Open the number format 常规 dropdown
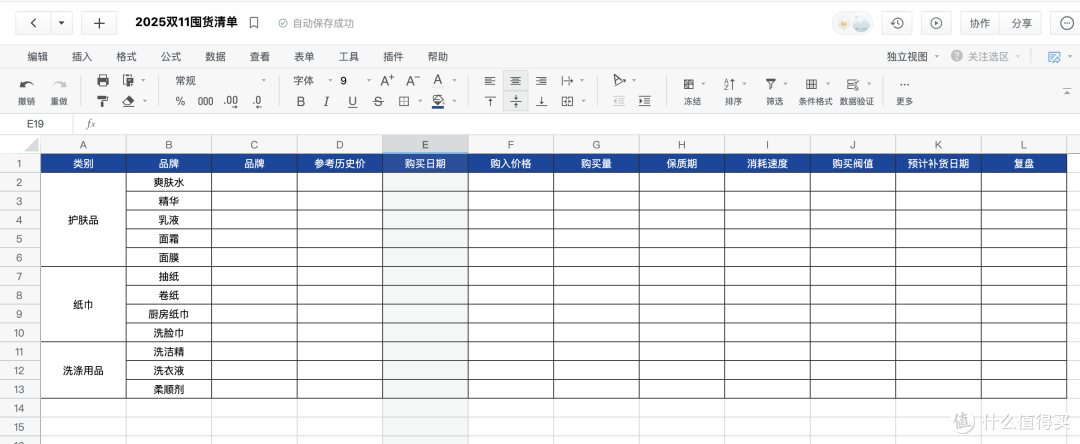 220,81
